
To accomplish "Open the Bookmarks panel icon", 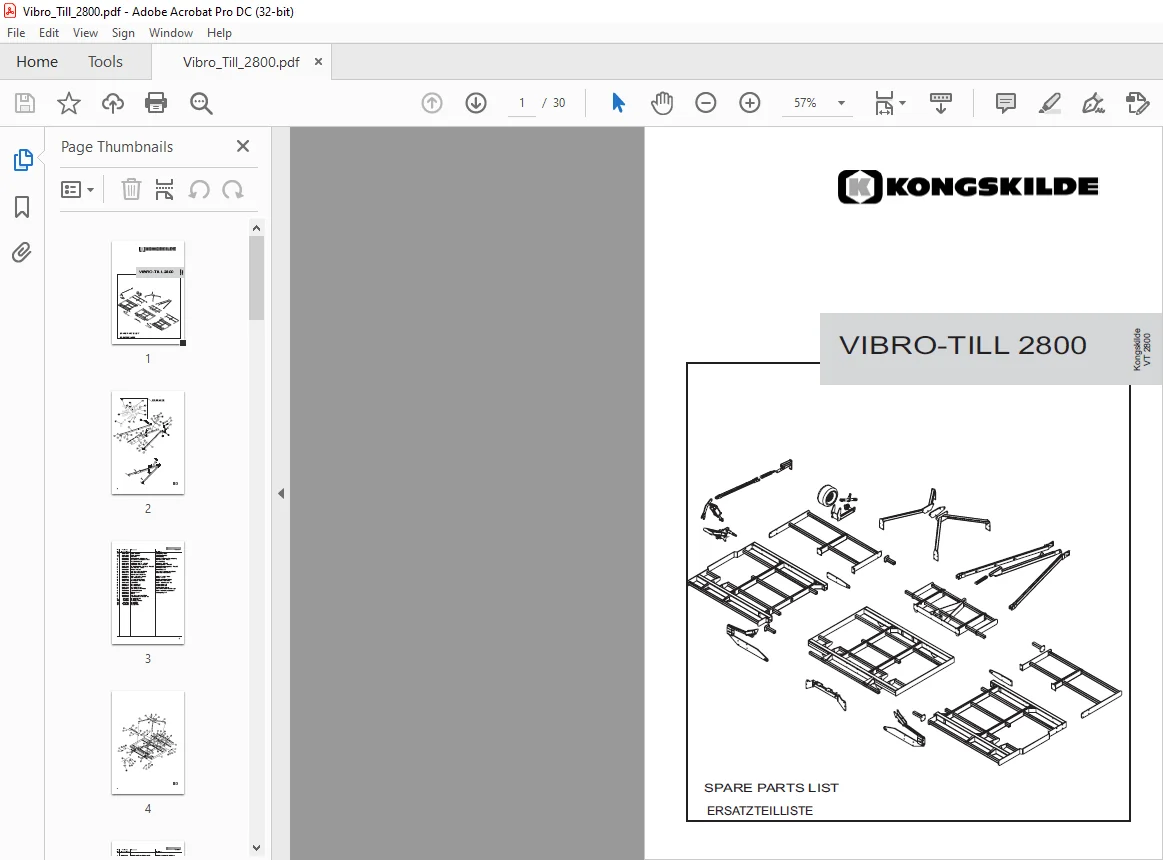I will coord(22,207).
